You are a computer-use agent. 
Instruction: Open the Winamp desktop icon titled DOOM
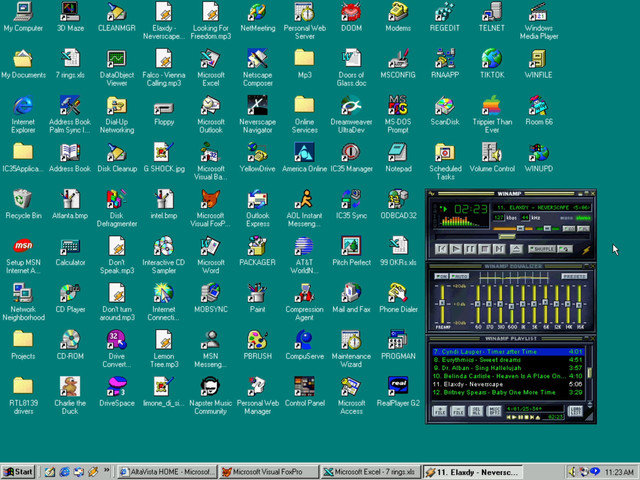351,12
